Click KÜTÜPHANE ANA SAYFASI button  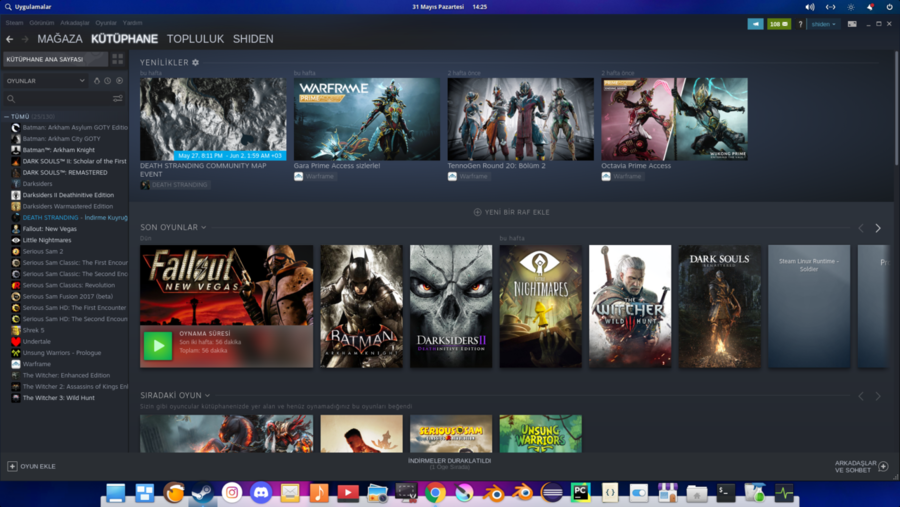(55, 59)
